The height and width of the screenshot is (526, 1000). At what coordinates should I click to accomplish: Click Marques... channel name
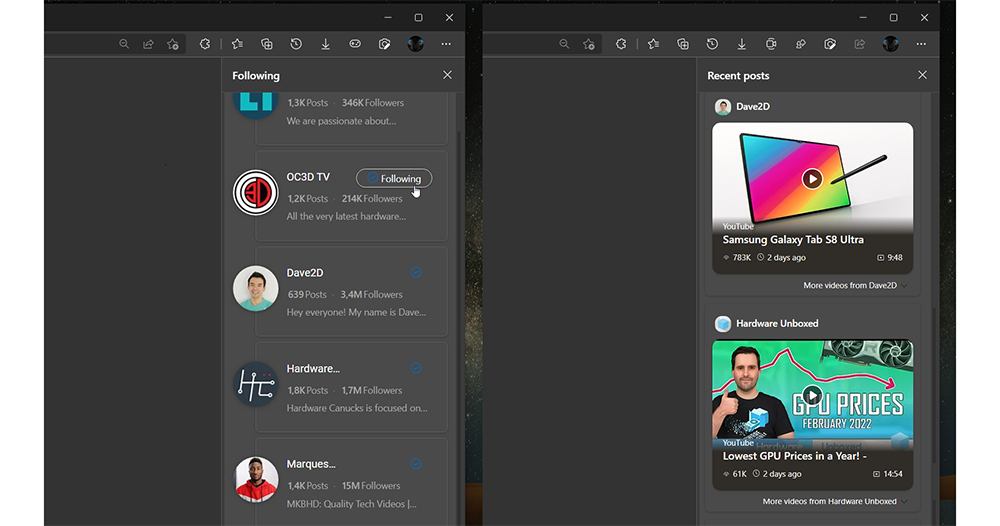pyautogui.click(x=311, y=464)
